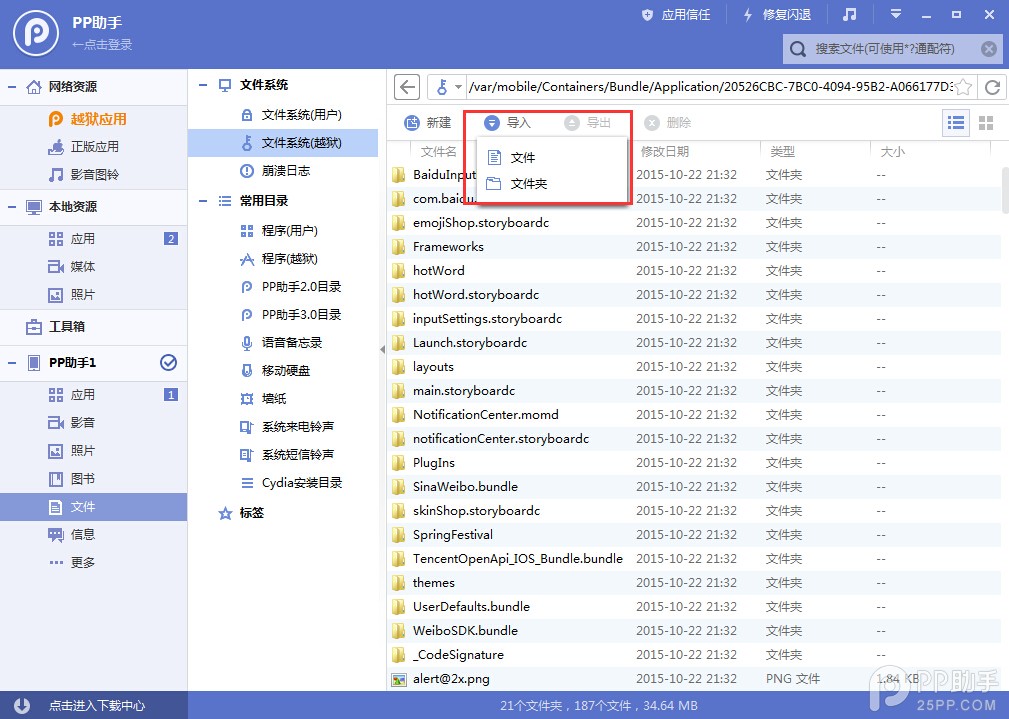Select the alert@2x.png file

[695, 678]
